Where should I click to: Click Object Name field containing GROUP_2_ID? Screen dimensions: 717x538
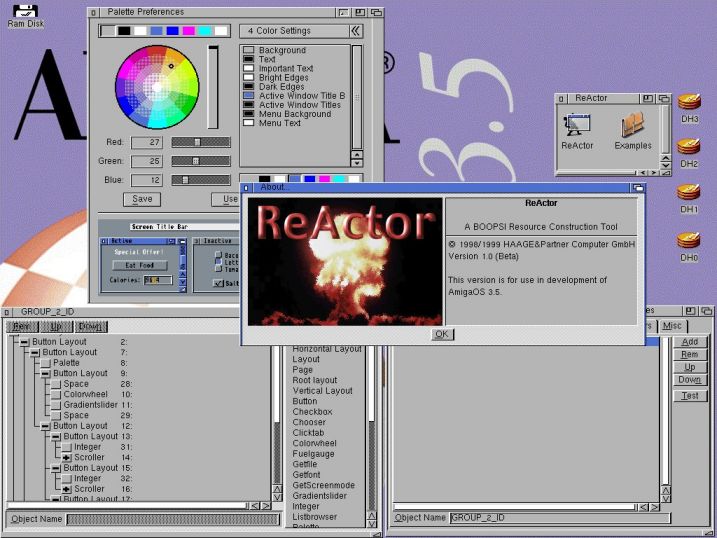pyautogui.click(x=560, y=518)
